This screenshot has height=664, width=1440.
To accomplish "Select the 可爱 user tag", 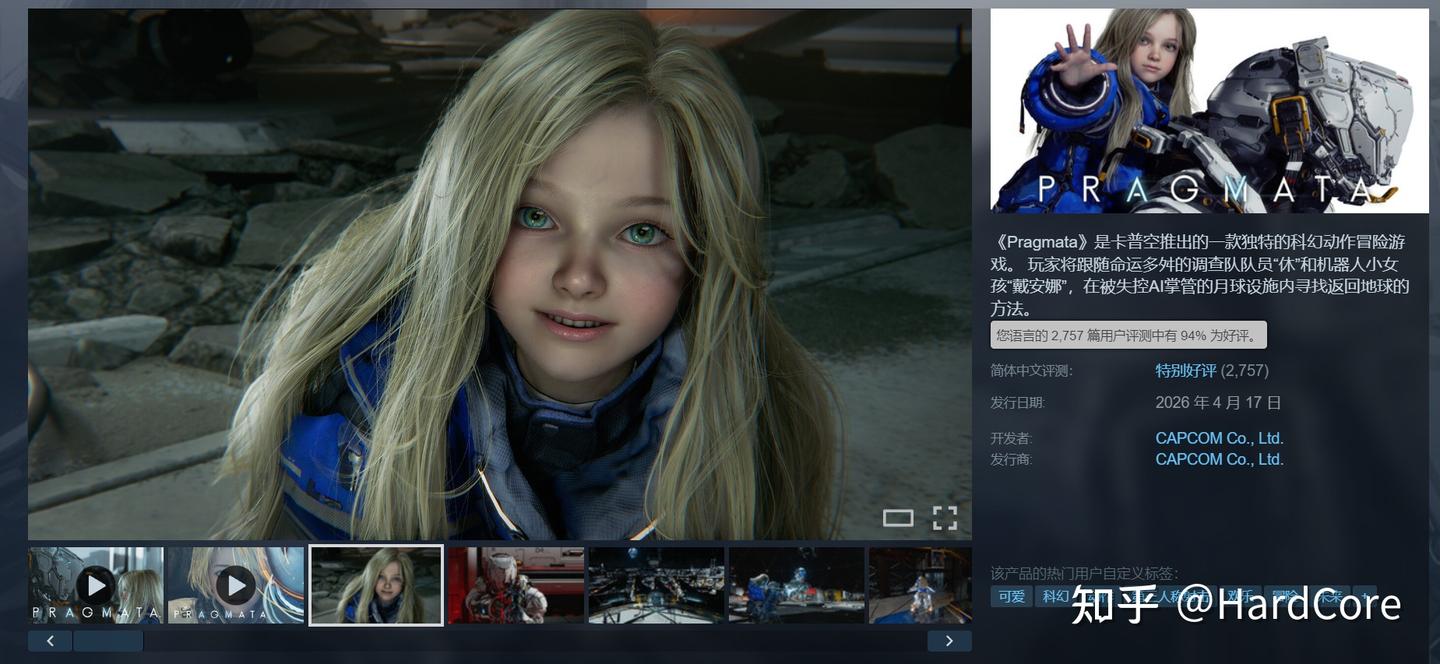I will click(x=1011, y=597).
